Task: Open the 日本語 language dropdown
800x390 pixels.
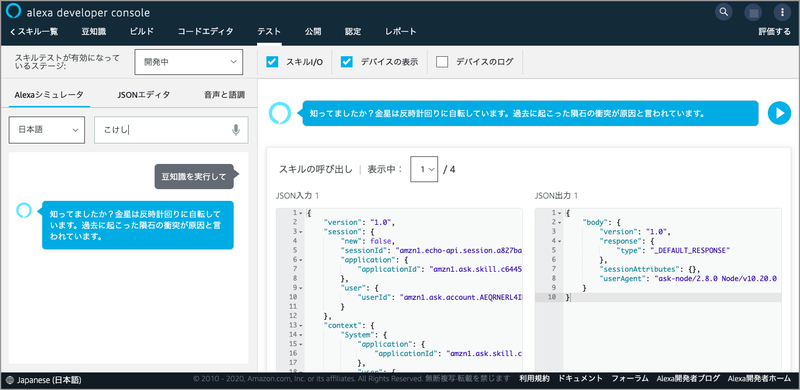Action: pos(47,130)
